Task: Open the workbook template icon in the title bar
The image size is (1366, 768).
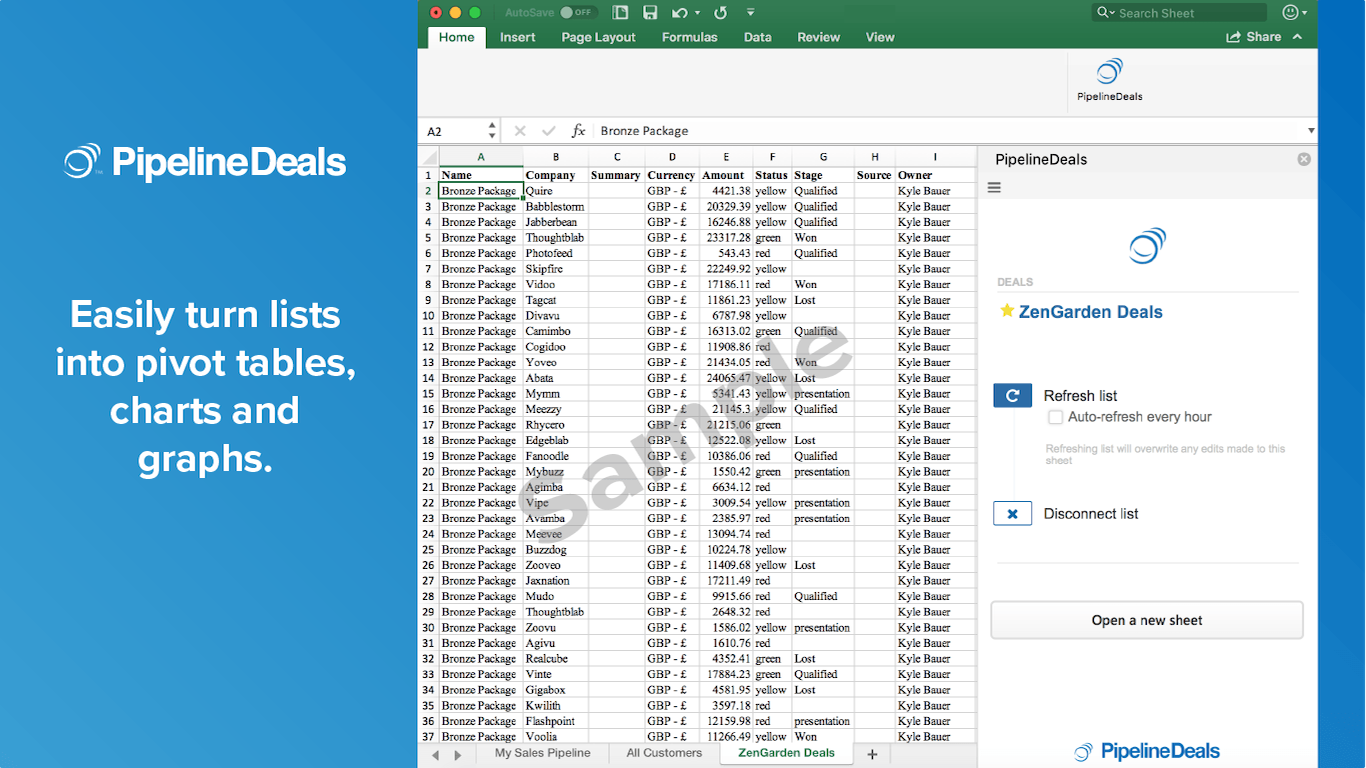Action: (x=620, y=12)
